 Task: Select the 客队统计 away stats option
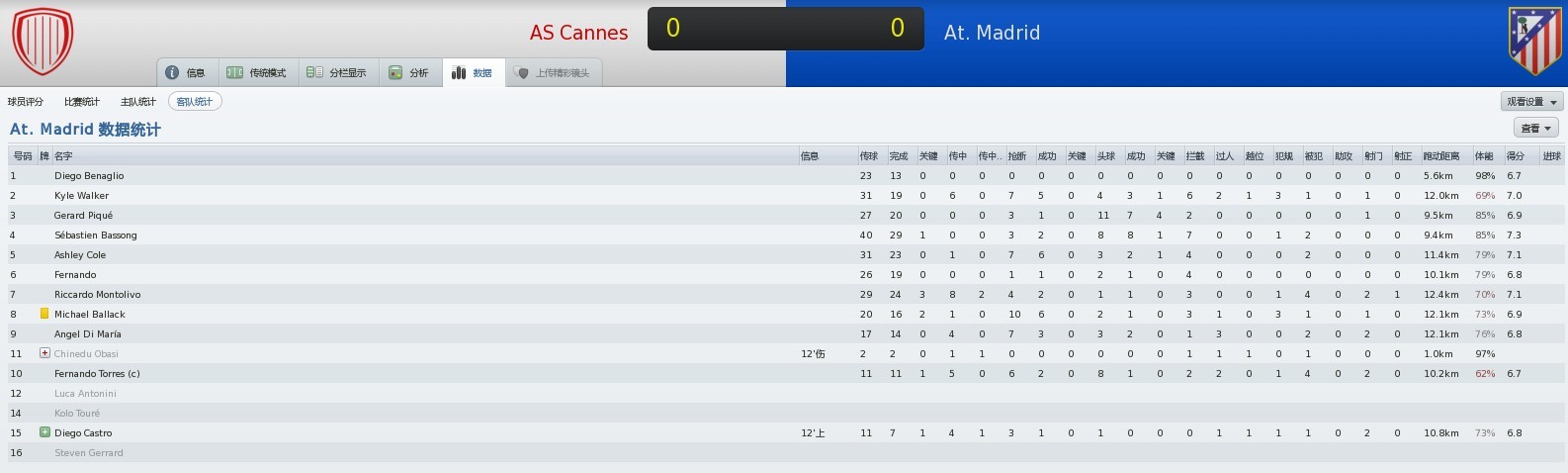(195, 101)
